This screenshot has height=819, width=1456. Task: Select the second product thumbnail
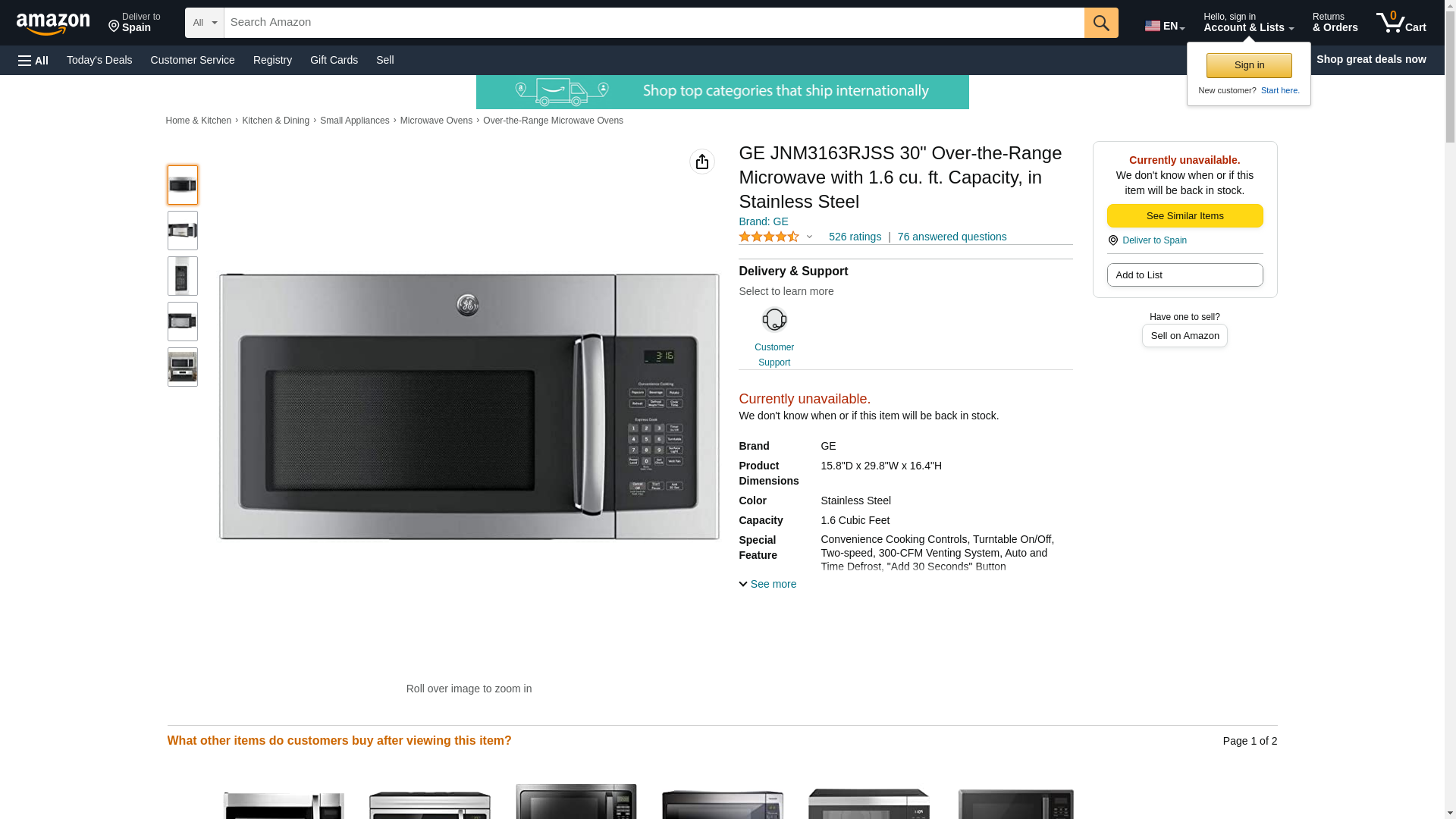click(182, 231)
